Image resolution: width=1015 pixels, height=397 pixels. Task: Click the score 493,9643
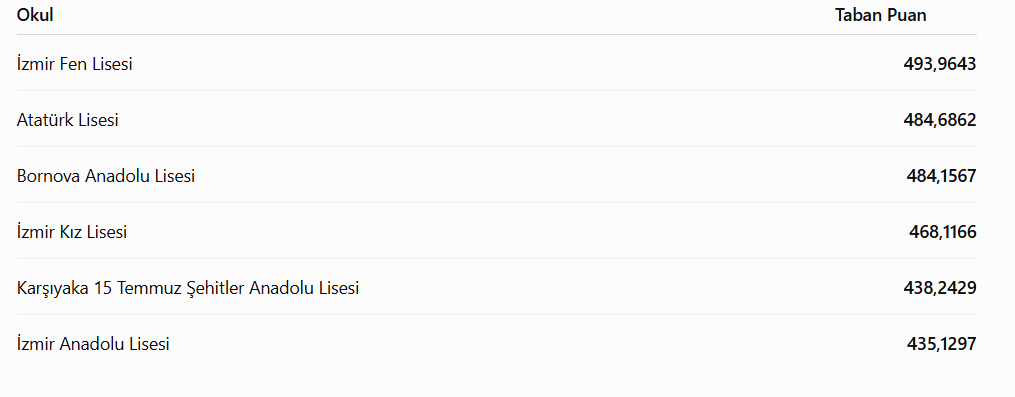[939, 63]
